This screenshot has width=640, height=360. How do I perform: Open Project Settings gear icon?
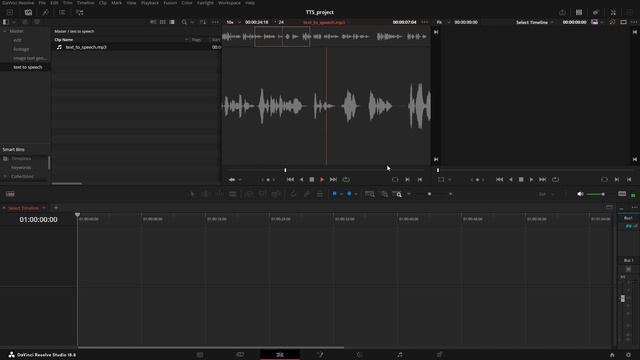coord(628,355)
